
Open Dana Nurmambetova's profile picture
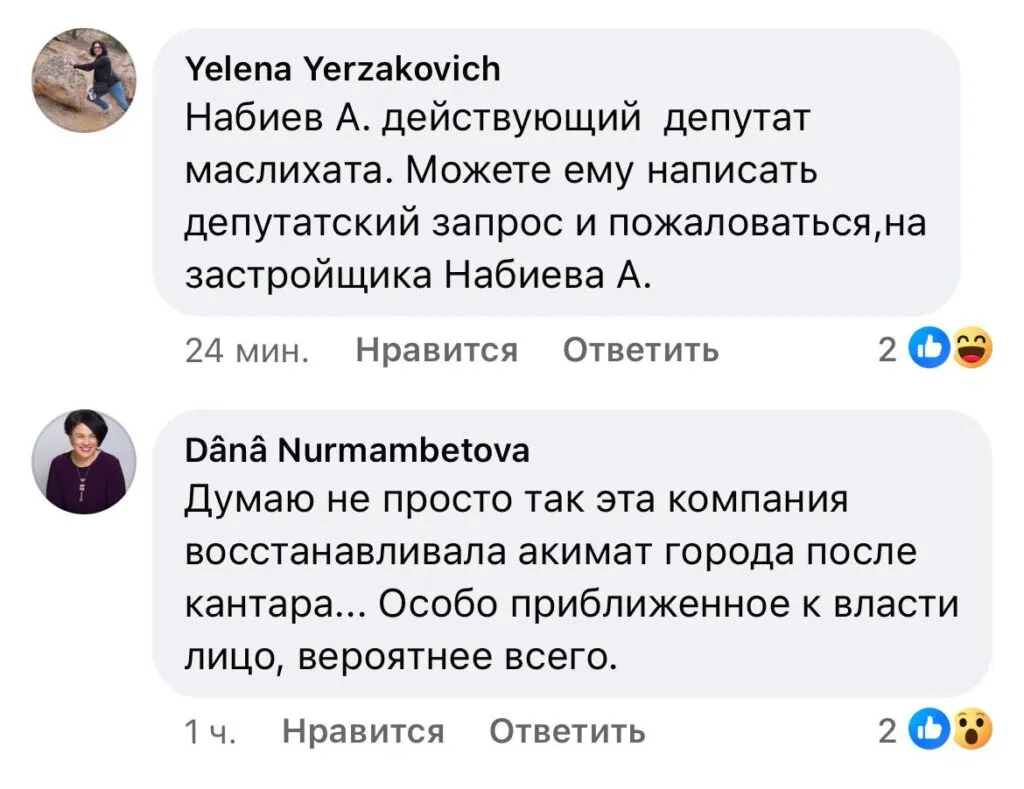click(85, 460)
